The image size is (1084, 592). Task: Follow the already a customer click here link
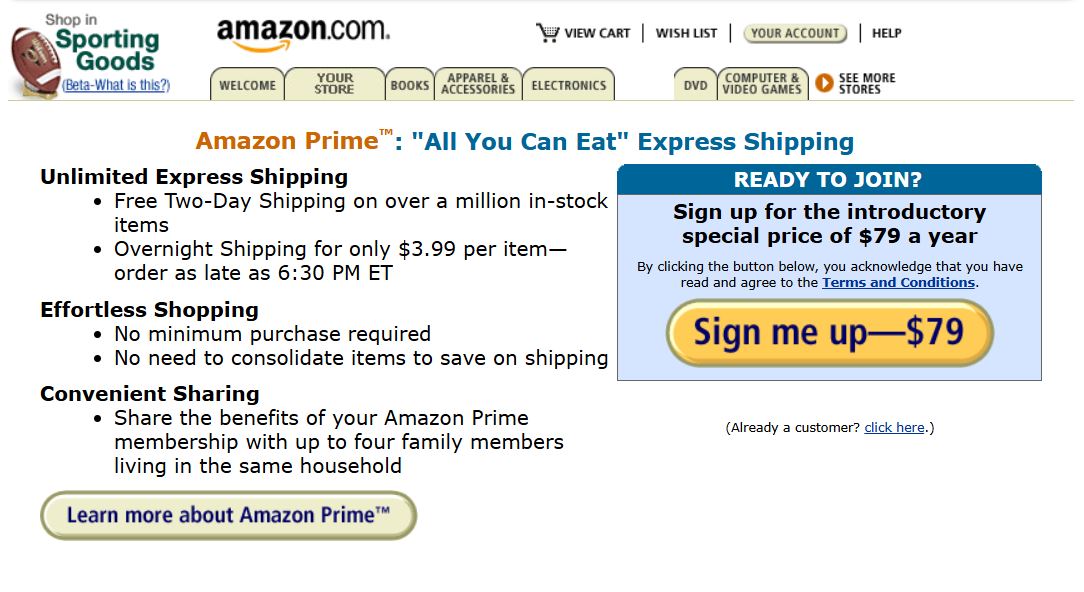tap(894, 427)
